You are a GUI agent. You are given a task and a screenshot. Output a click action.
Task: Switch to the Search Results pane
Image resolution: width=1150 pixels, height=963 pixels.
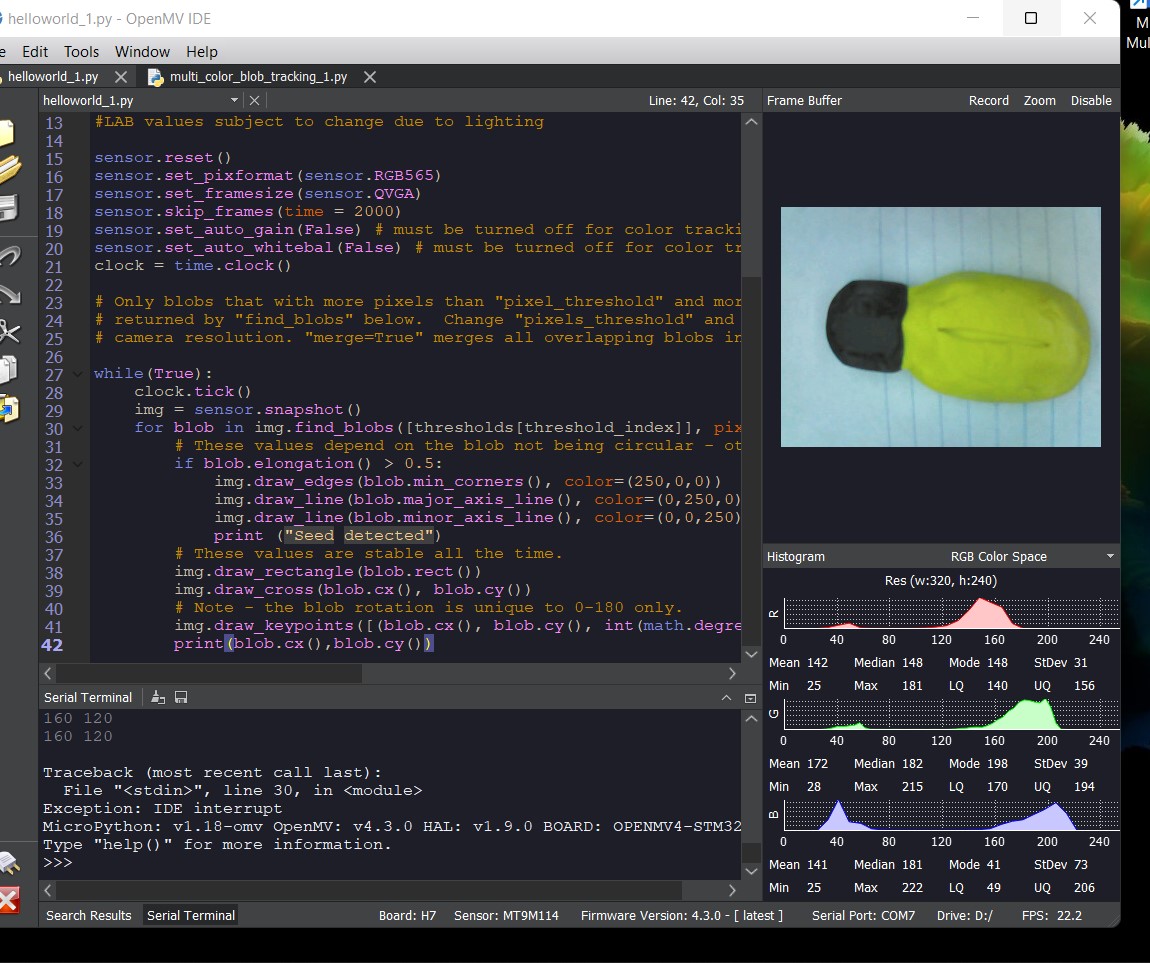click(89, 915)
